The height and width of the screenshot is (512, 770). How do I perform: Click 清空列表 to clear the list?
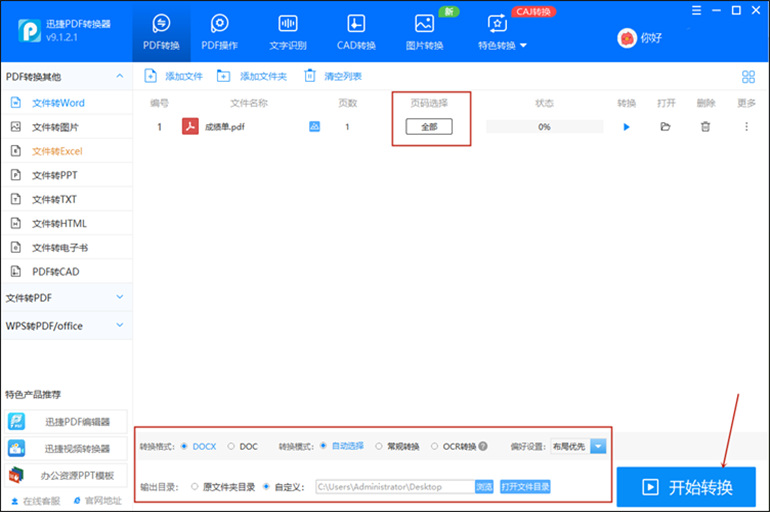pyautogui.click(x=333, y=76)
